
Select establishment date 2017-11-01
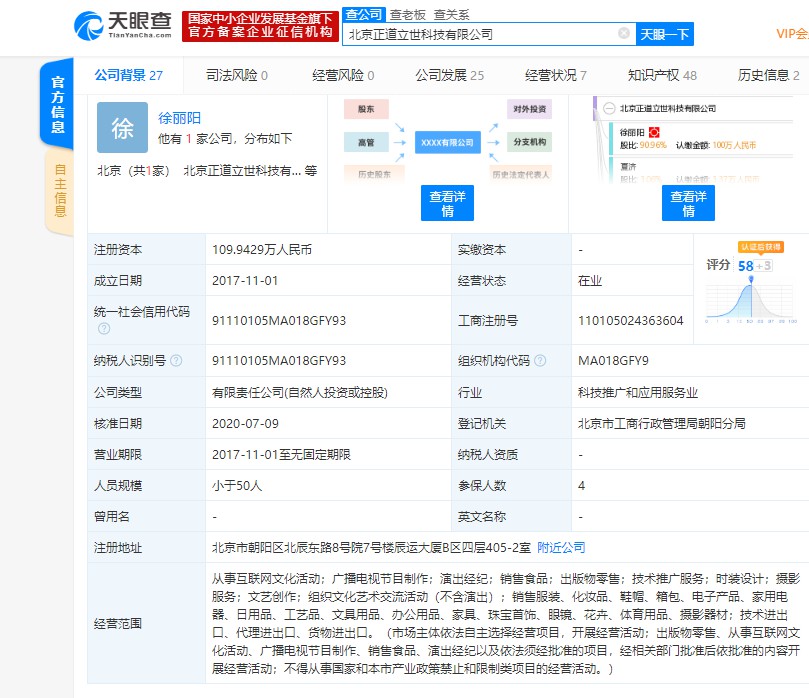click(245, 281)
